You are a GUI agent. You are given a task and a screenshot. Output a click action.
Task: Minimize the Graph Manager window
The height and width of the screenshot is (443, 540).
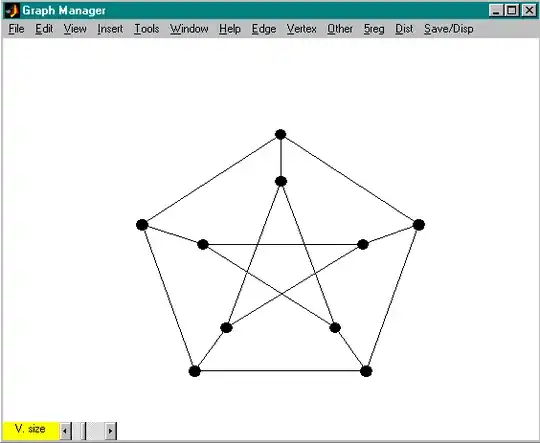click(x=496, y=11)
